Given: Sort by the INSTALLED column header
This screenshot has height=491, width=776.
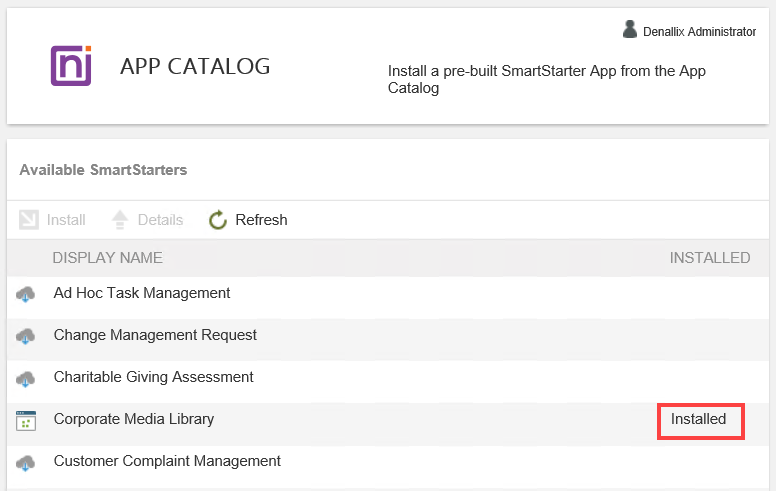Looking at the screenshot, I should click(x=709, y=258).
